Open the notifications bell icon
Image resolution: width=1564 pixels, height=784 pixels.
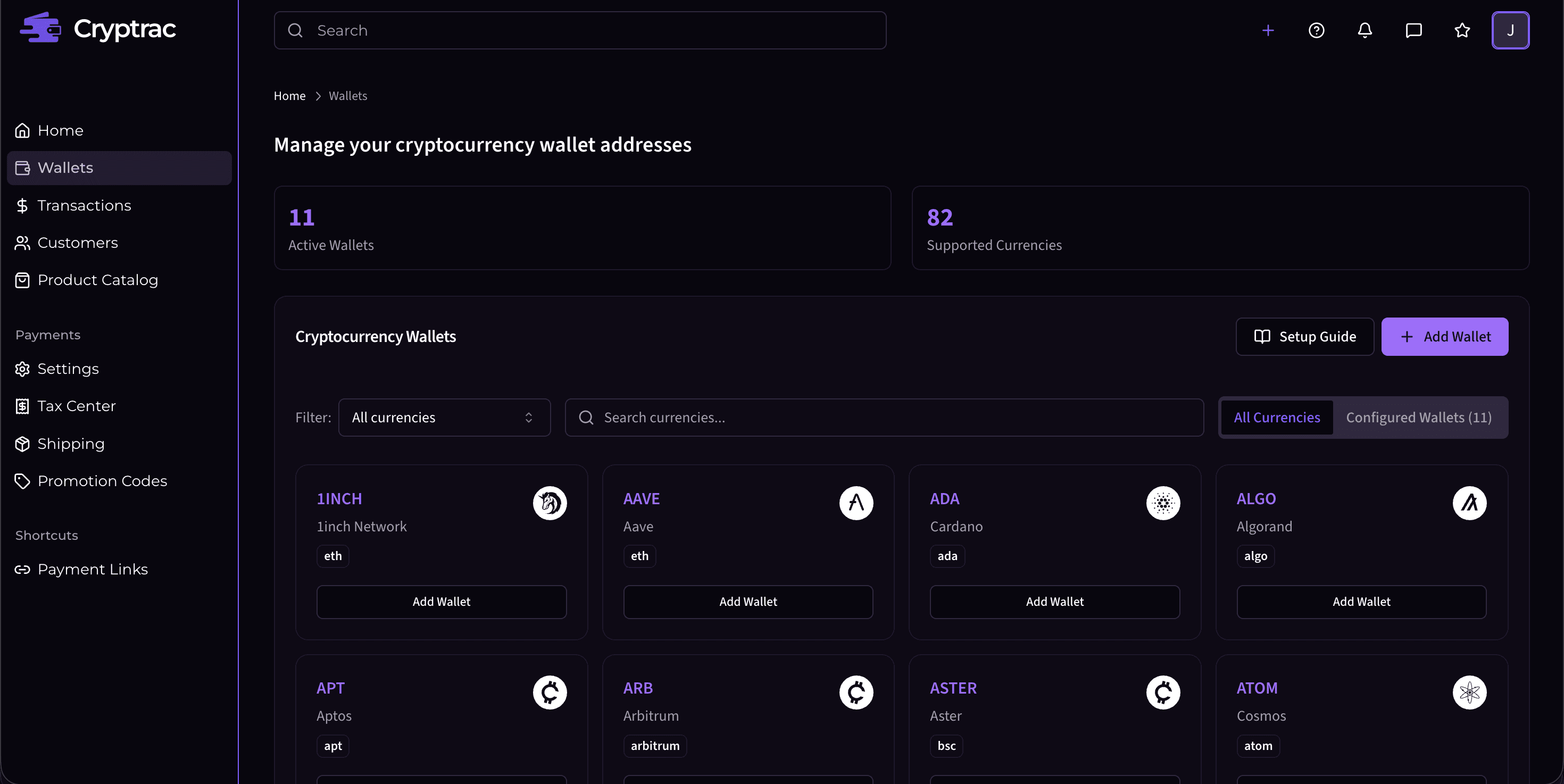tap(1365, 30)
